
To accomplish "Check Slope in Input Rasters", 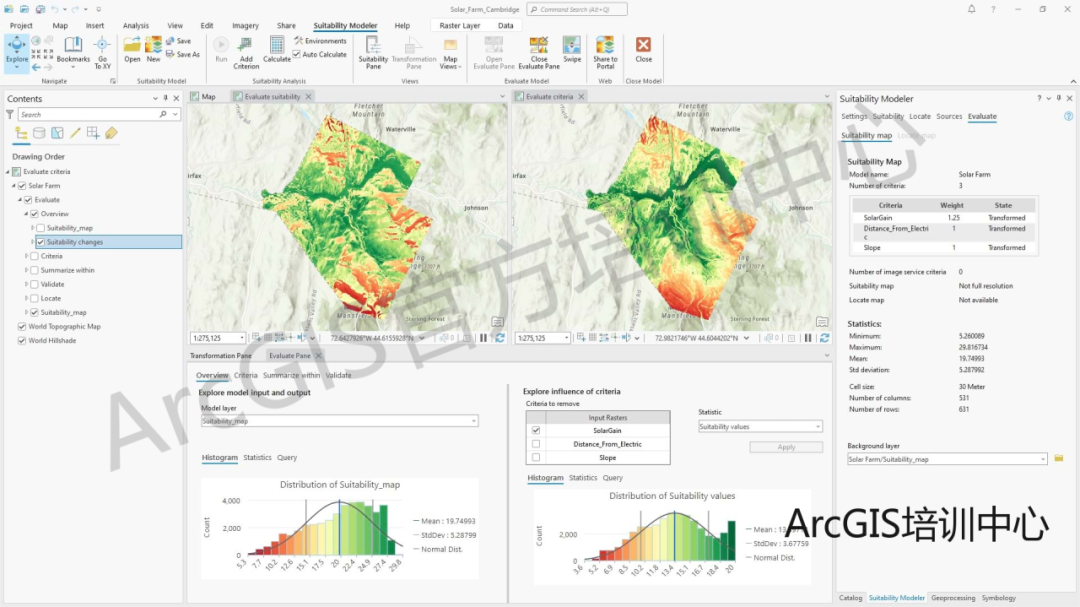I will tap(536, 457).
